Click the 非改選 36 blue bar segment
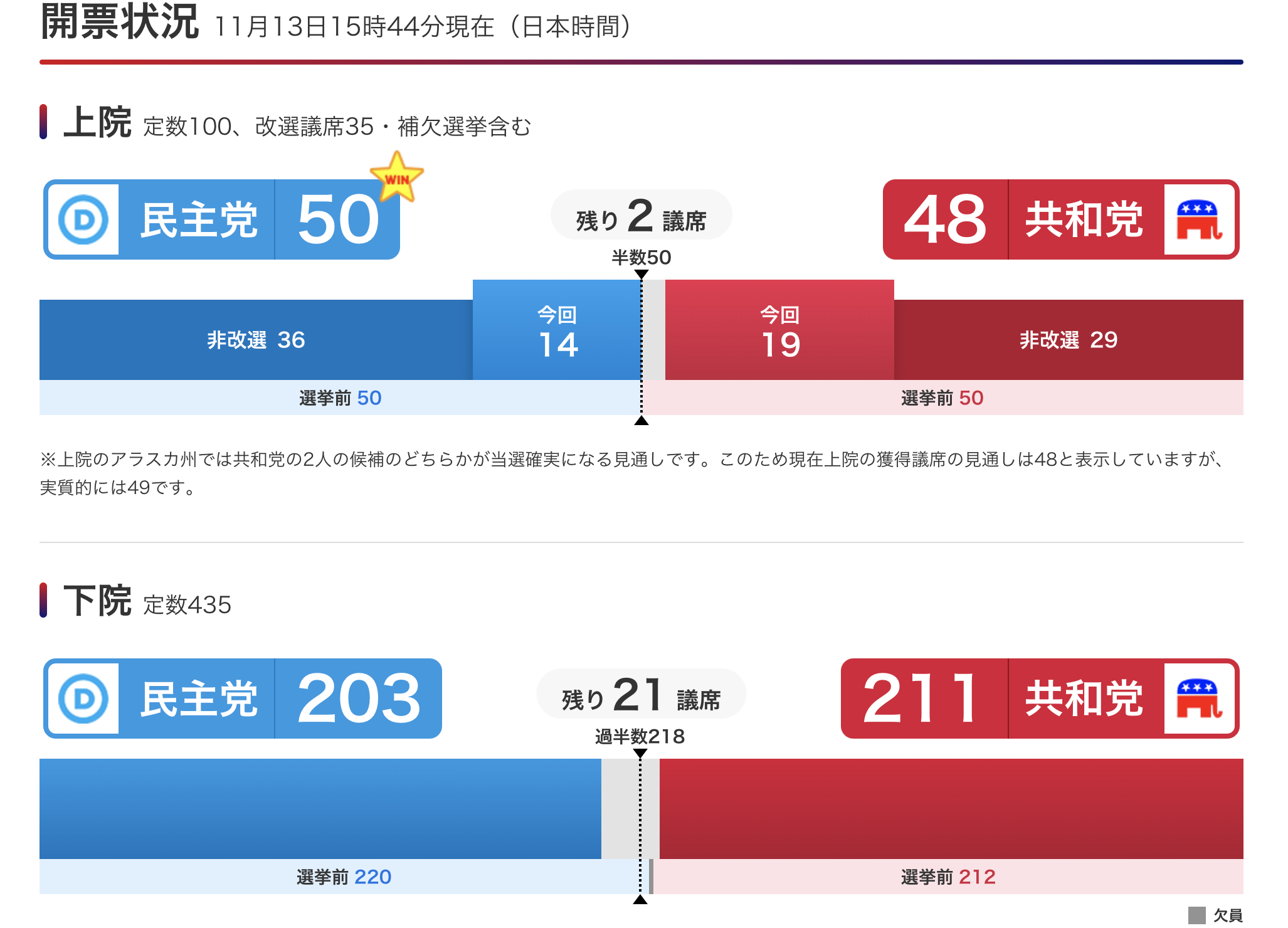The width and height of the screenshot is (1288, 928). coord(256,340)
